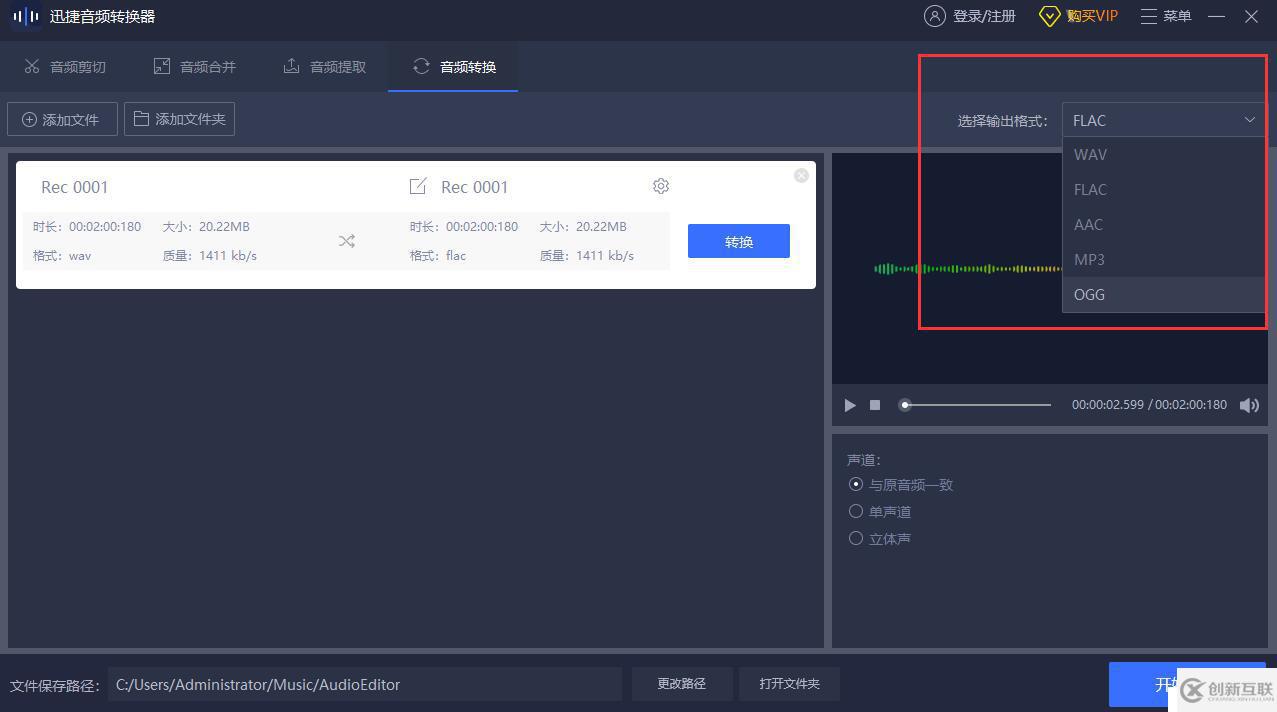This screenshot has width=1277, height=712.
Task: Choose OGG from the format list
Action: pyautogui.click(x=1164, y=294)
